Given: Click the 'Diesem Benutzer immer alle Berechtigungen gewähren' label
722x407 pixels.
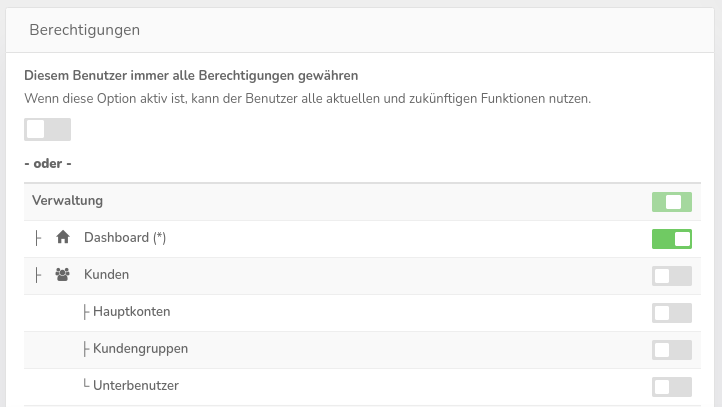Looking at the screenshot, I should click(x=191, y=75).
